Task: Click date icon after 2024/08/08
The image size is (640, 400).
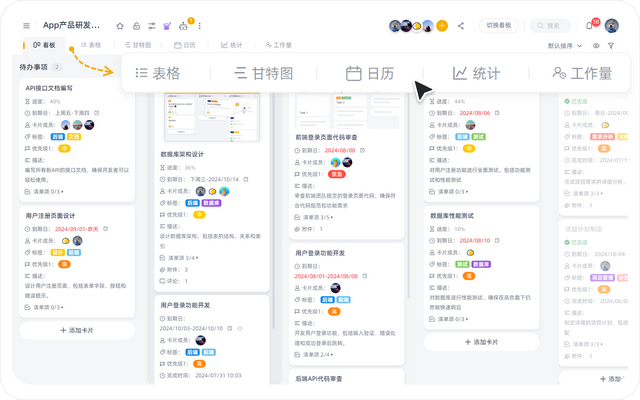Action: point(362,150)
